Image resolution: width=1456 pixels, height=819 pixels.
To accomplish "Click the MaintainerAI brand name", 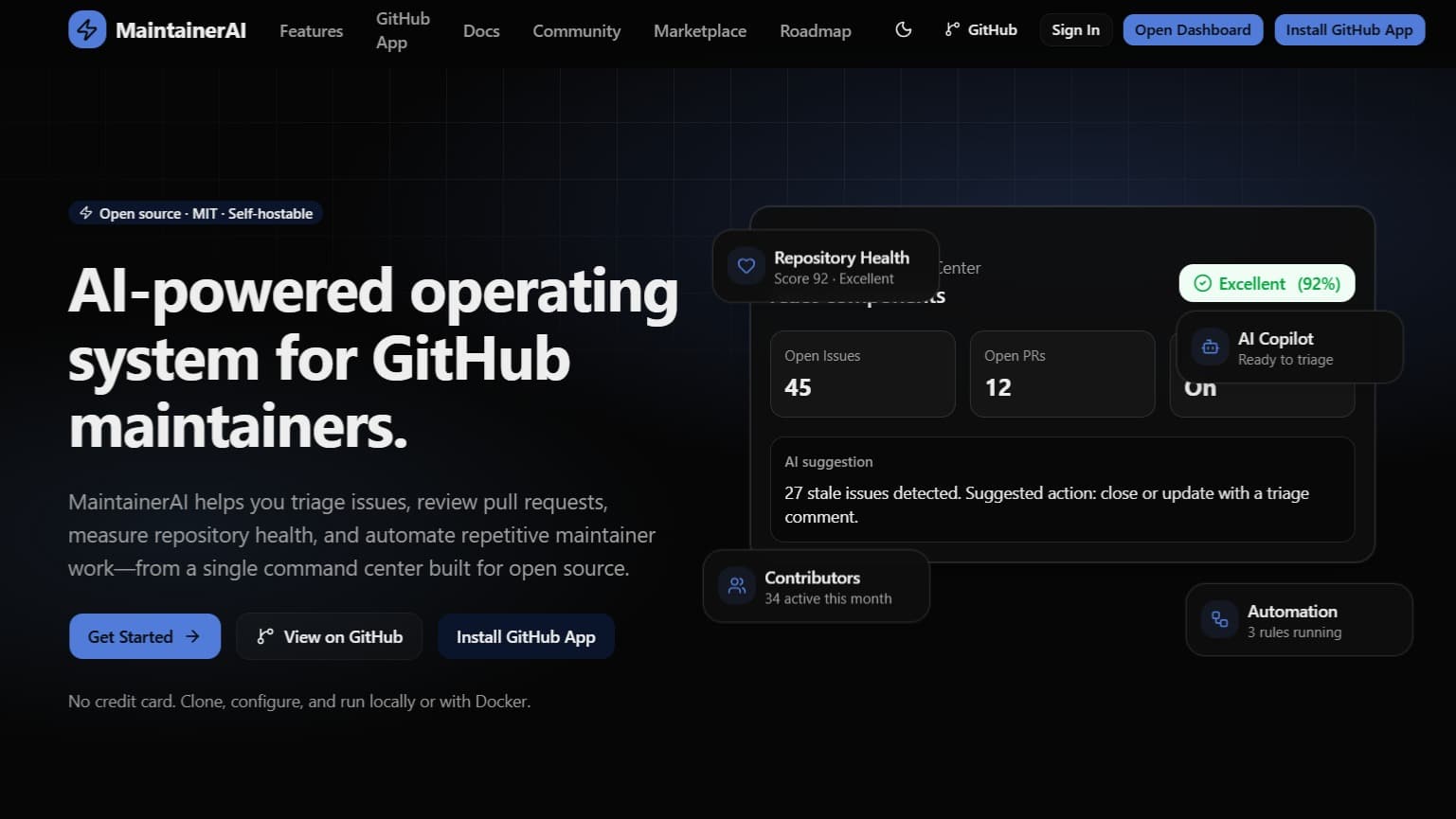I will 181,30.
